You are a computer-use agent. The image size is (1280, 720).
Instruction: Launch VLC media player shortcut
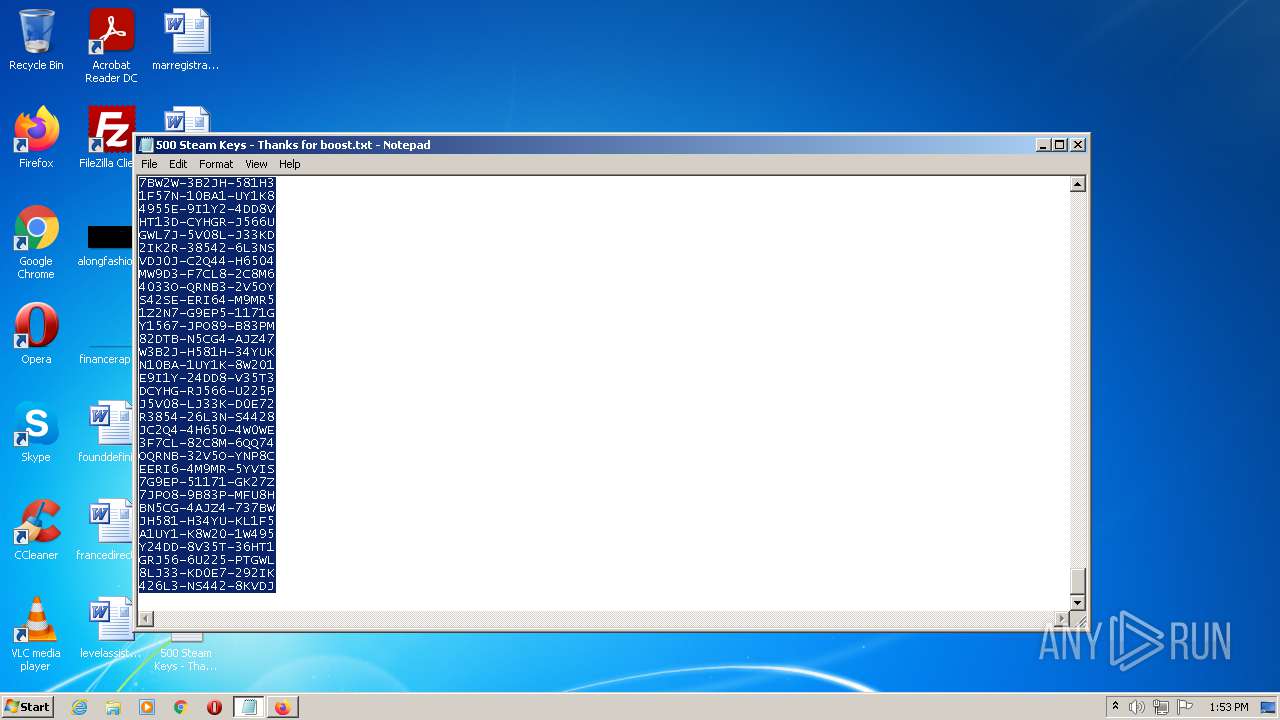click(36, 634)
